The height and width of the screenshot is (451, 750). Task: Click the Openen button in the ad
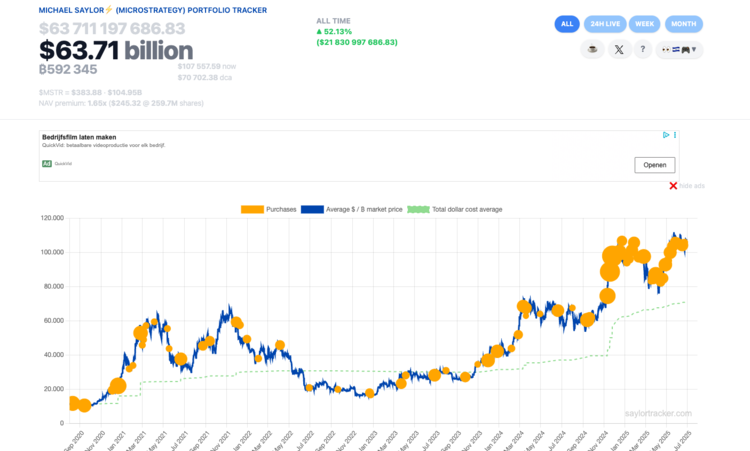click(654, 165)
